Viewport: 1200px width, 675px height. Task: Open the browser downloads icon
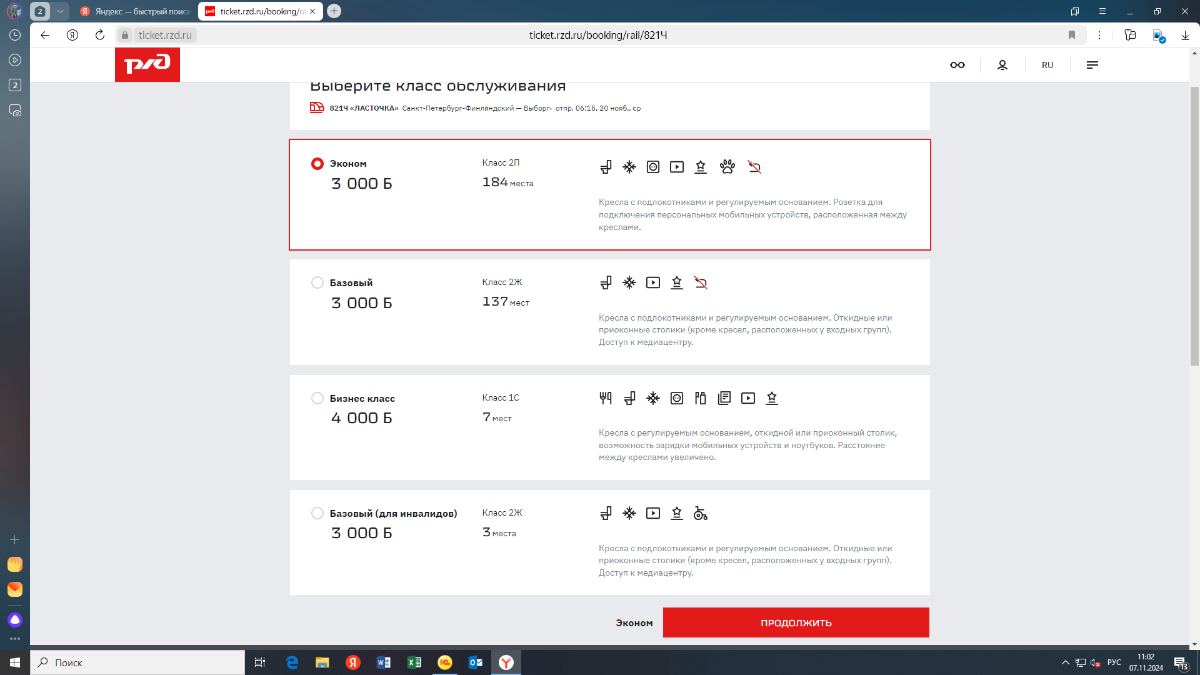[1185, 34]
